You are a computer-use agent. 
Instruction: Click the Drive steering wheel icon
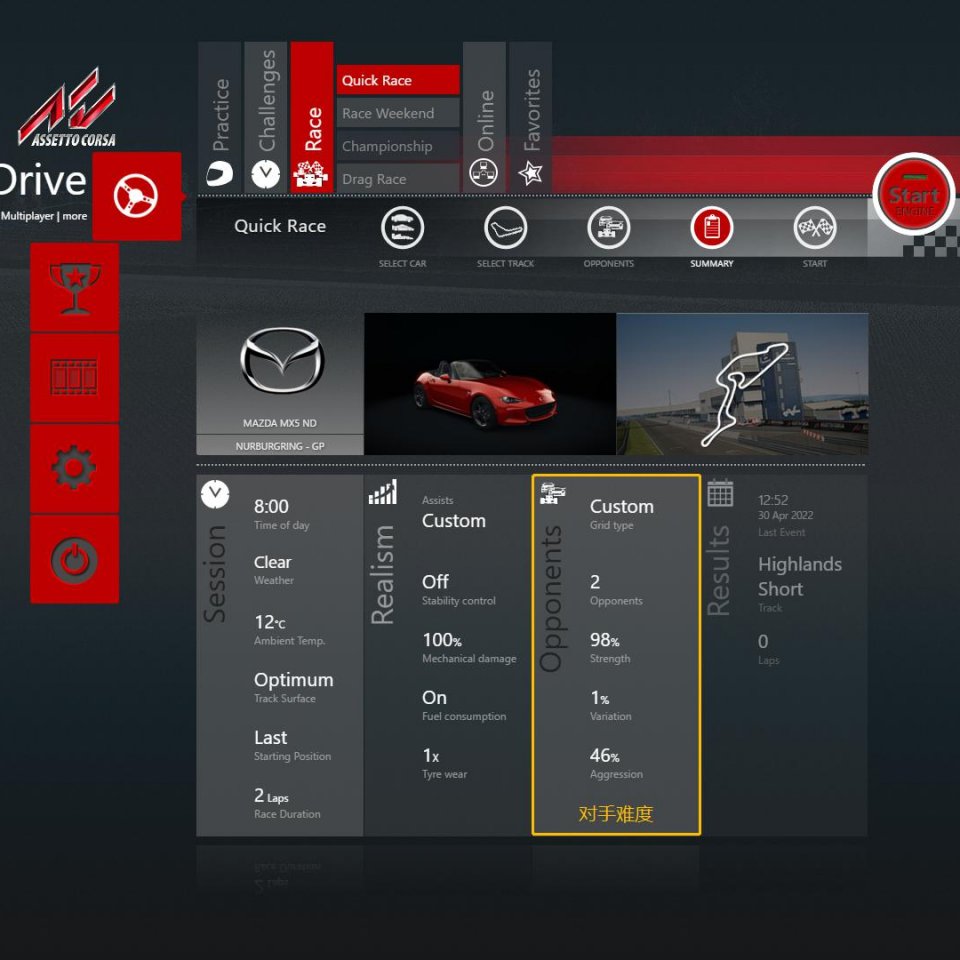pyautogui.click(x=137, y=196)
